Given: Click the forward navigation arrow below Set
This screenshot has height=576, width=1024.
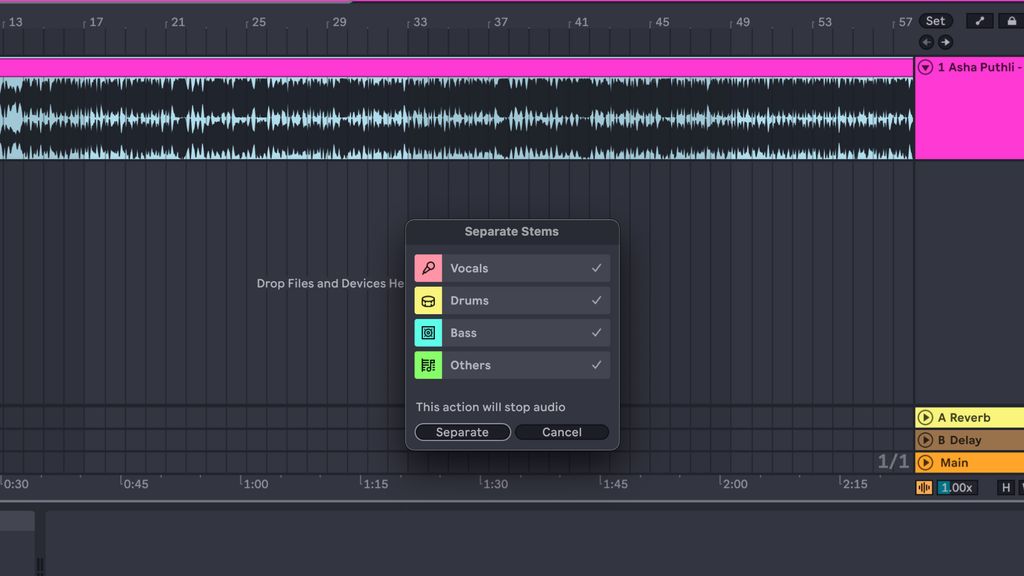Looking at the screenshot, I should pyautogui.click(x=944, y=41).
